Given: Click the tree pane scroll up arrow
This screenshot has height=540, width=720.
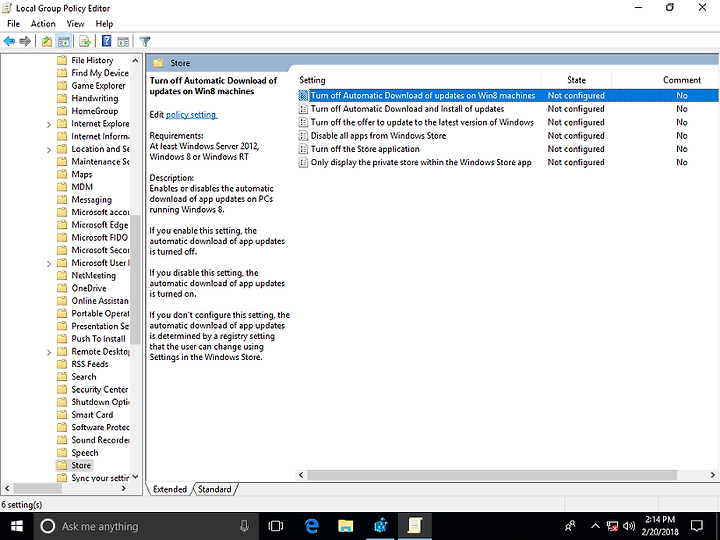Looking at the screenshot, I should click(x=135, y=60).
